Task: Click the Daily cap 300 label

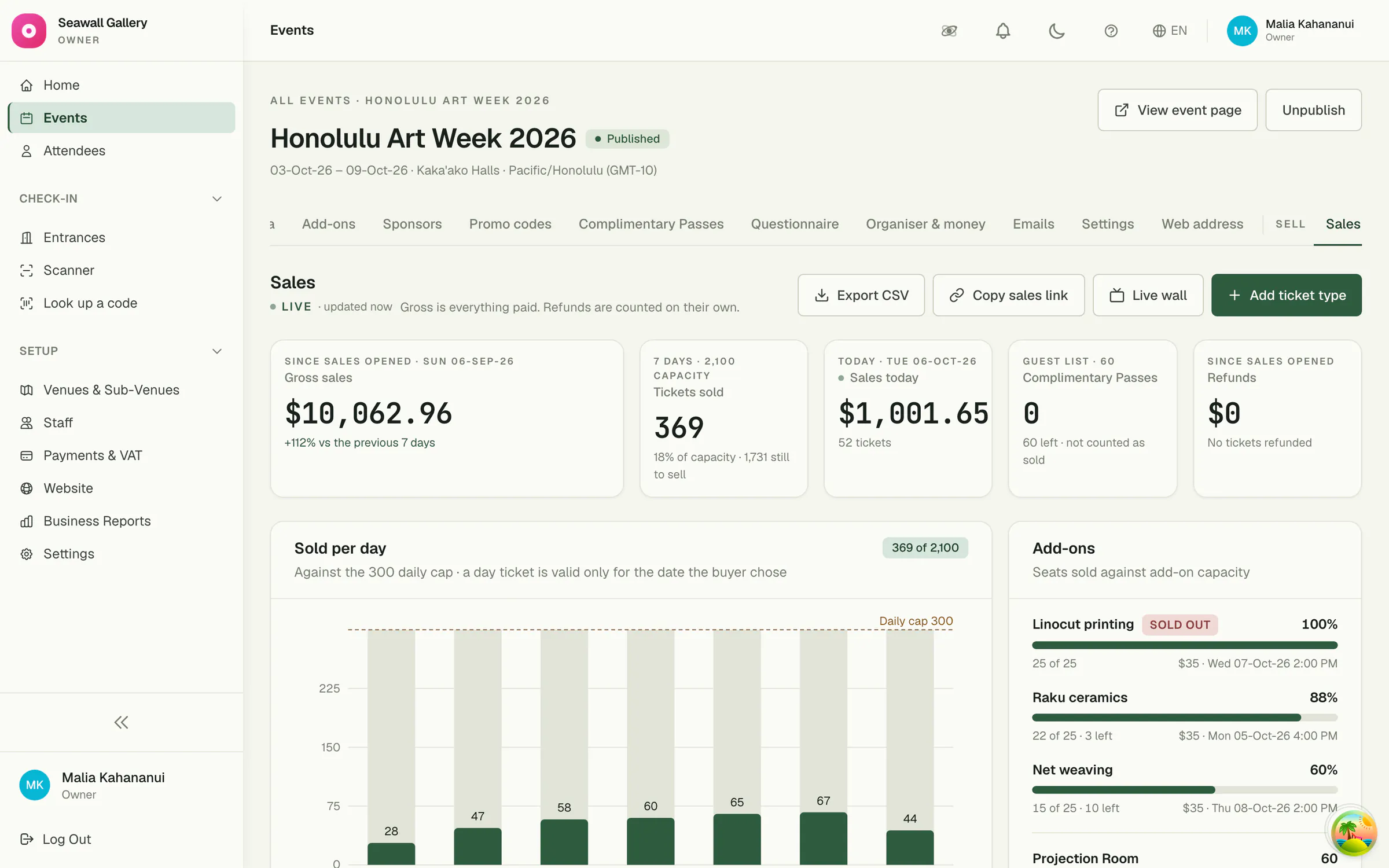Action: pos(916,621)
